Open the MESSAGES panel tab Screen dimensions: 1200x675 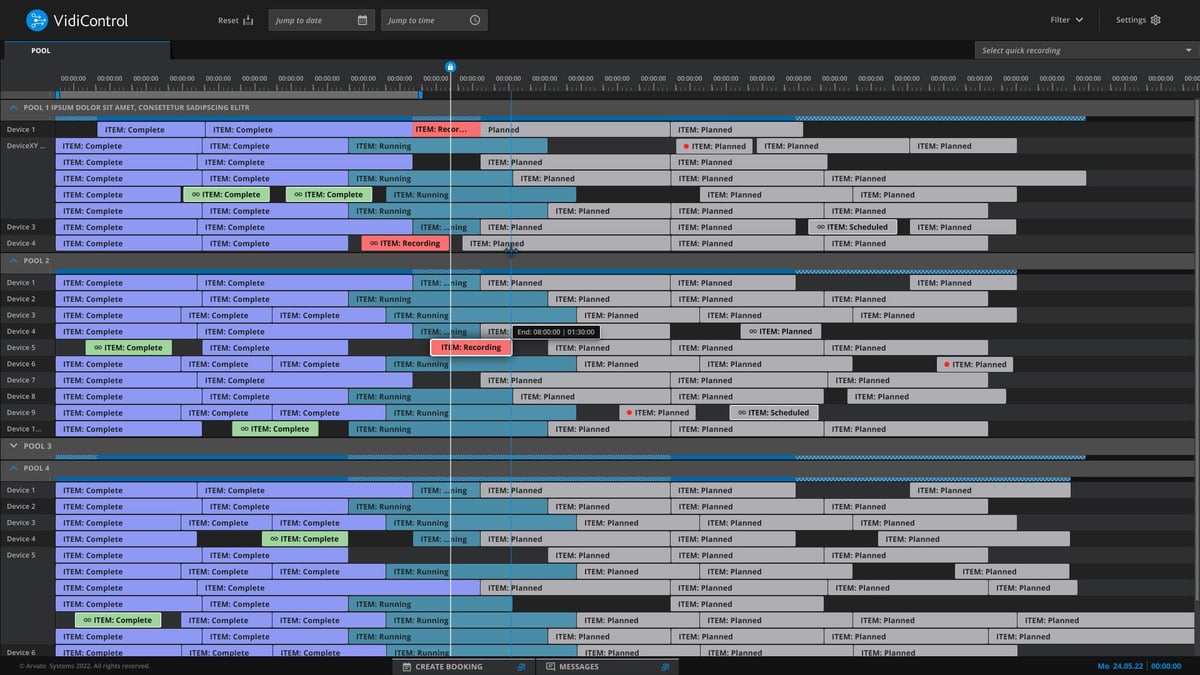[x=607, y=666]
